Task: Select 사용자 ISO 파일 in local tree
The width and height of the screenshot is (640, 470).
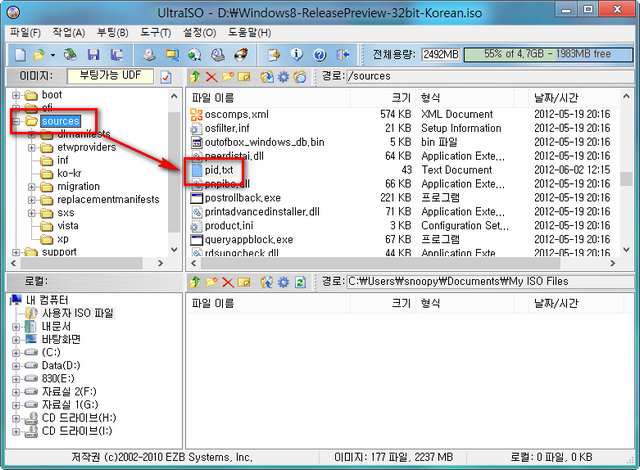Action: 78,313
